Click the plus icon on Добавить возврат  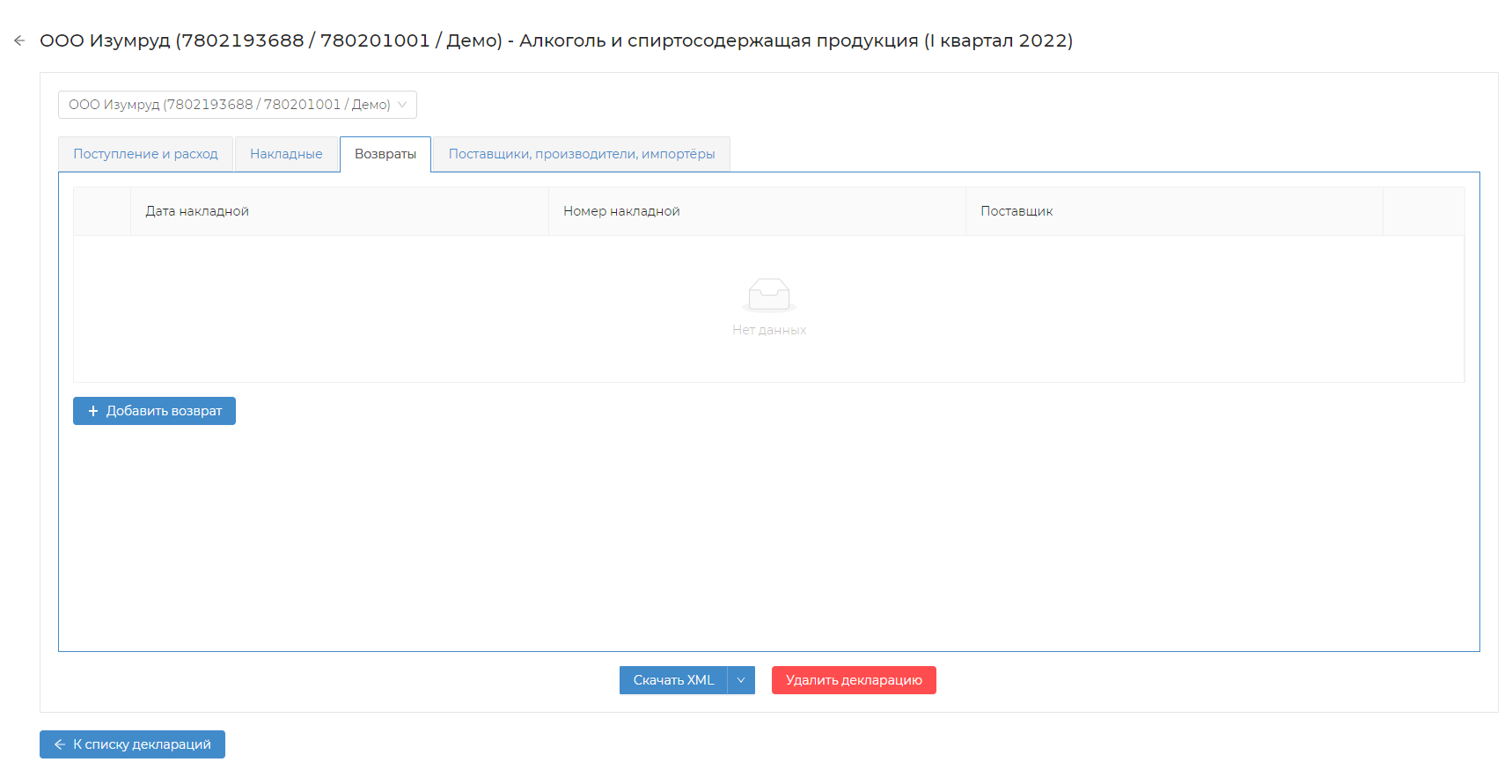[x=93, y=411]
